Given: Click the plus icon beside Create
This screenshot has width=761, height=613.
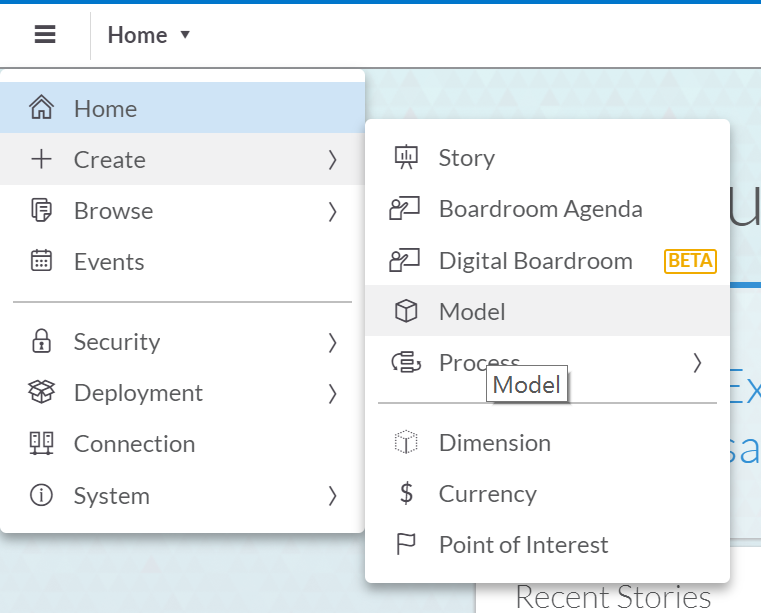Looking at the screenshot, I should tap(41, 159).
